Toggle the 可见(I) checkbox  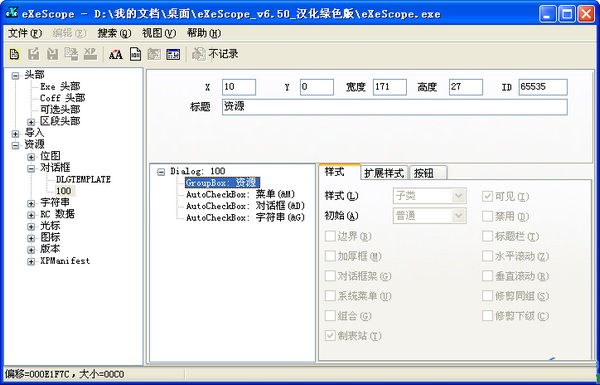pyautogui.click(x=487, y=196)
